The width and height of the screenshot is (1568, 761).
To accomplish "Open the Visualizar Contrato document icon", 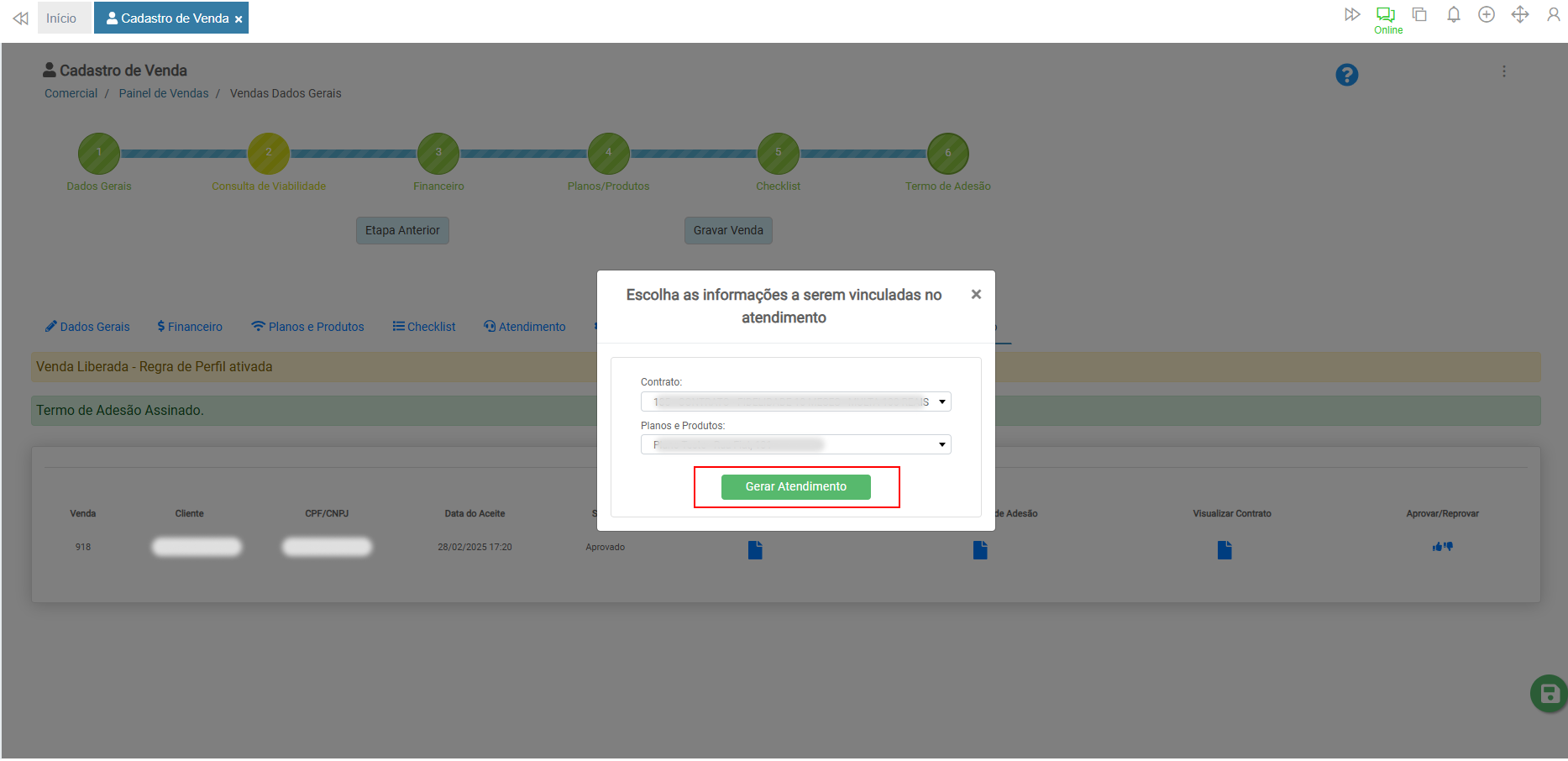I will [1225, 550].
